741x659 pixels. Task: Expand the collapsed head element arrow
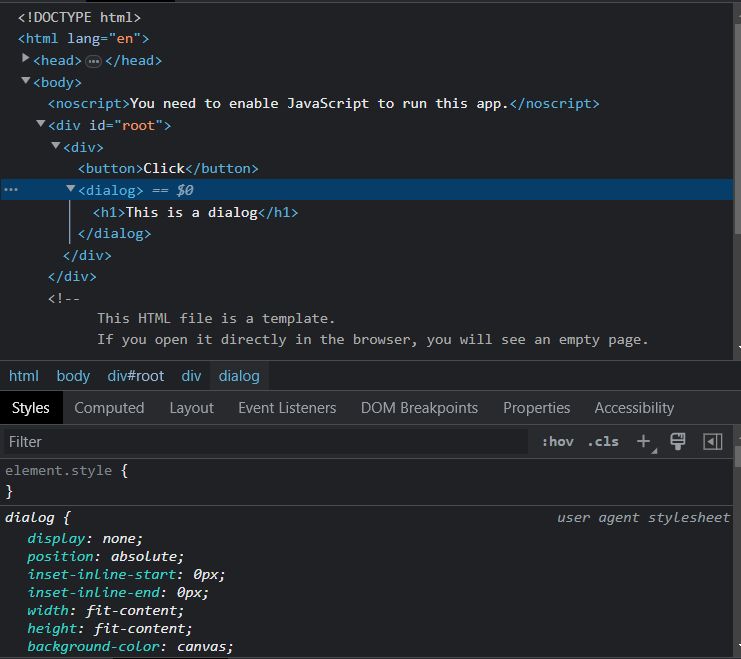[x=26, y=58]
